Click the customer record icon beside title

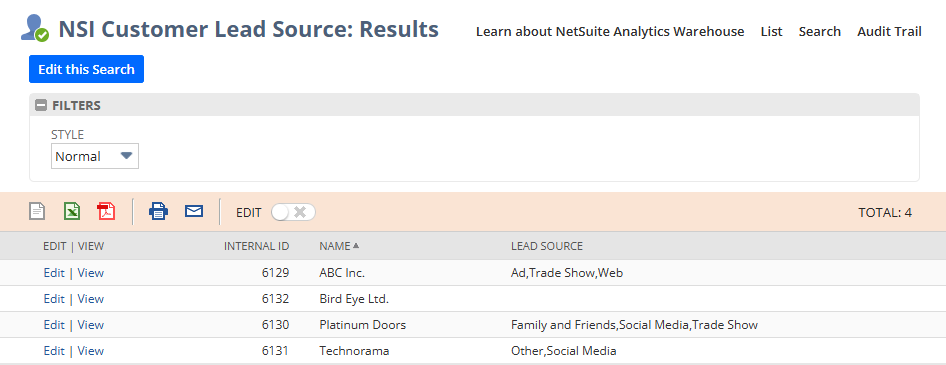pyautogui.click(x=34, y=28)
